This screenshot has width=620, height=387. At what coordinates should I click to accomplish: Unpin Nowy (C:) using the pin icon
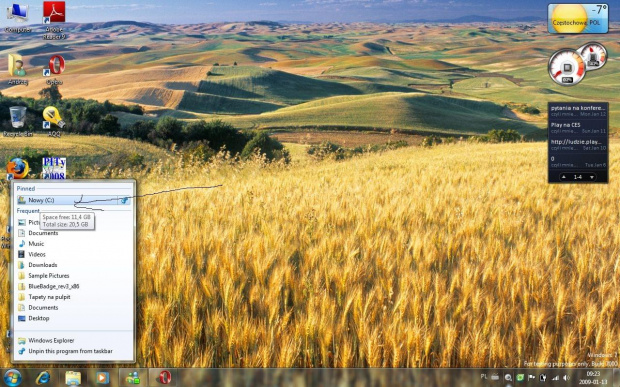[124, 200]
